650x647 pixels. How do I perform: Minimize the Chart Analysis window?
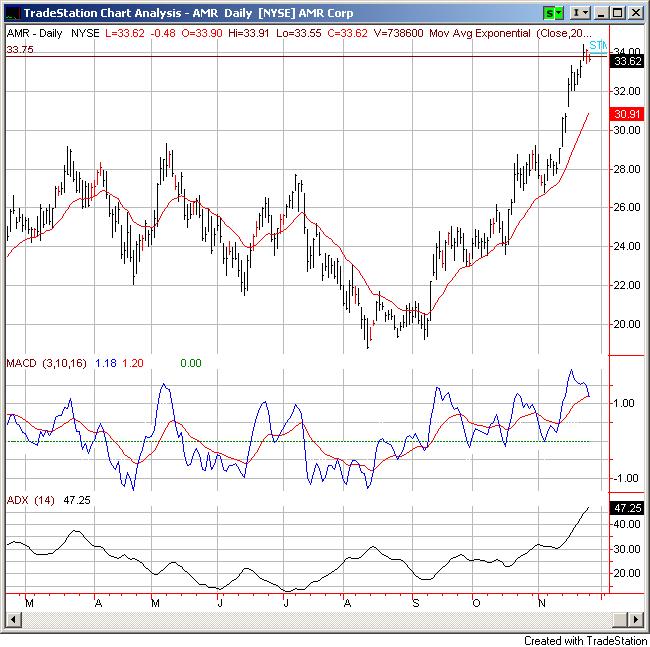pos(601,13)
